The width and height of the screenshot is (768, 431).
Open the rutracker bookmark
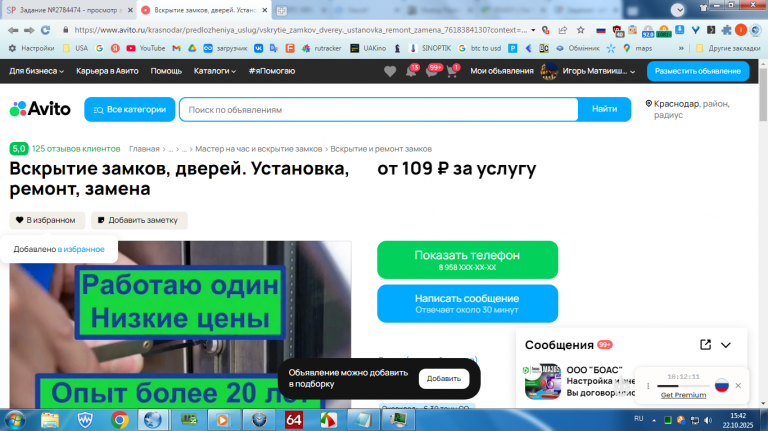click(322, 48)
